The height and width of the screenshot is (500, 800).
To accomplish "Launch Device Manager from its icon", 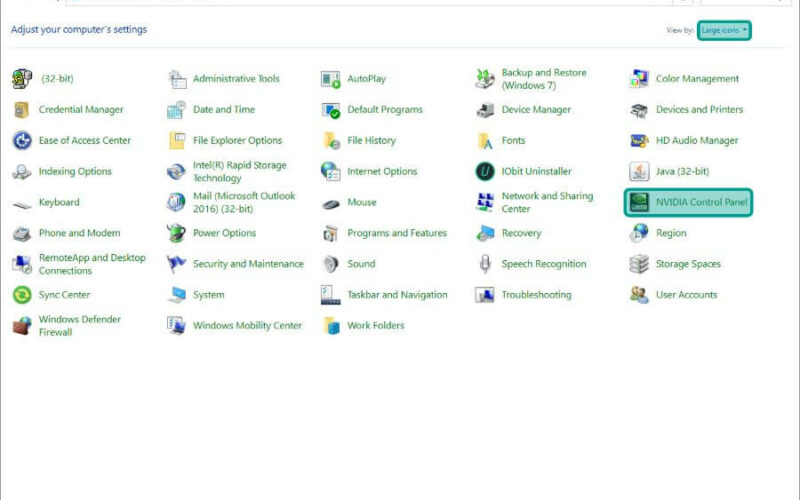I will pos(485,110).
